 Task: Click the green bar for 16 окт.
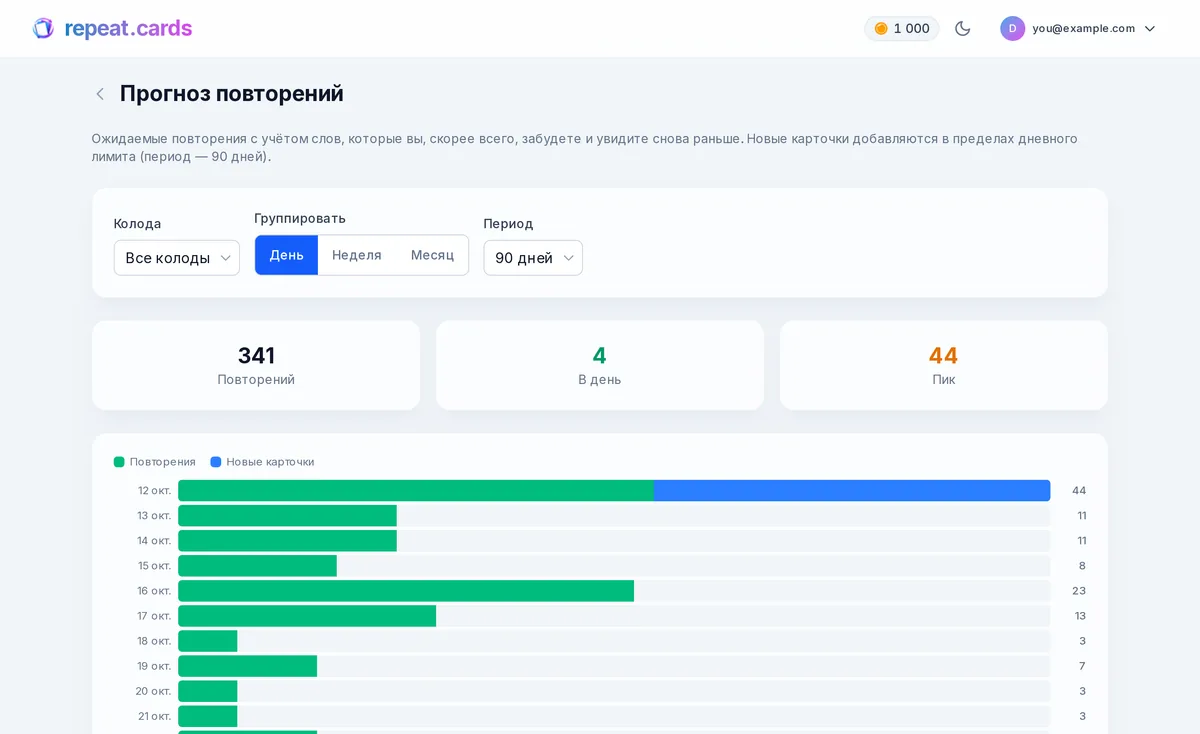pos(406,591)
